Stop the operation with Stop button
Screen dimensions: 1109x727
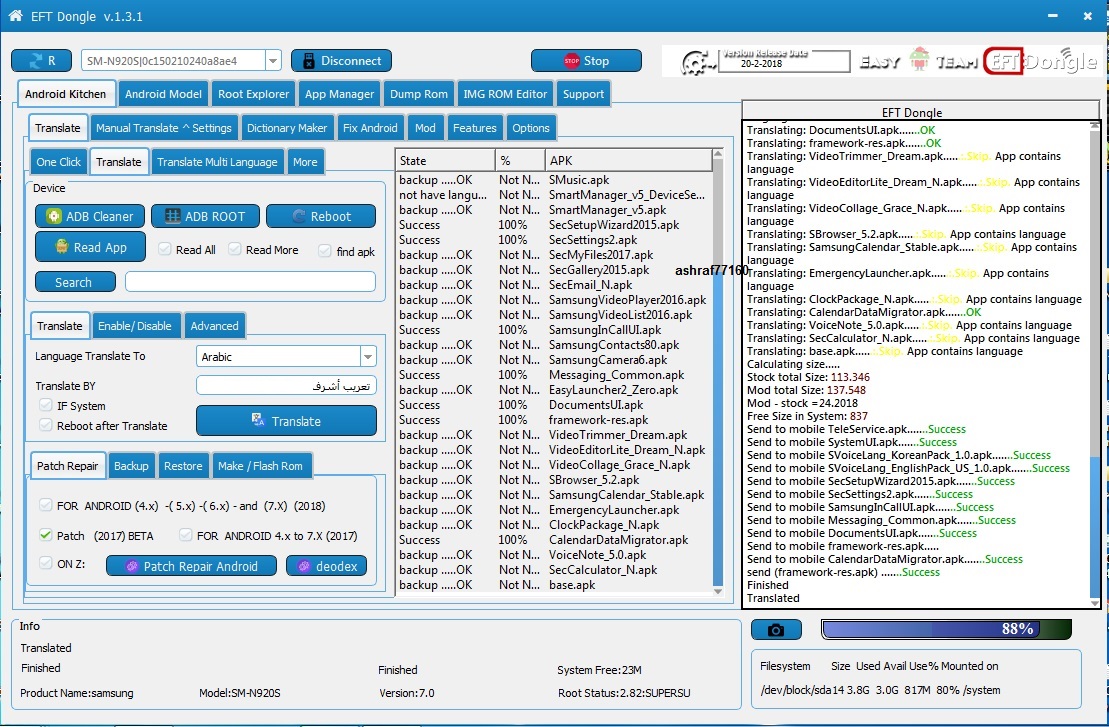586,61
